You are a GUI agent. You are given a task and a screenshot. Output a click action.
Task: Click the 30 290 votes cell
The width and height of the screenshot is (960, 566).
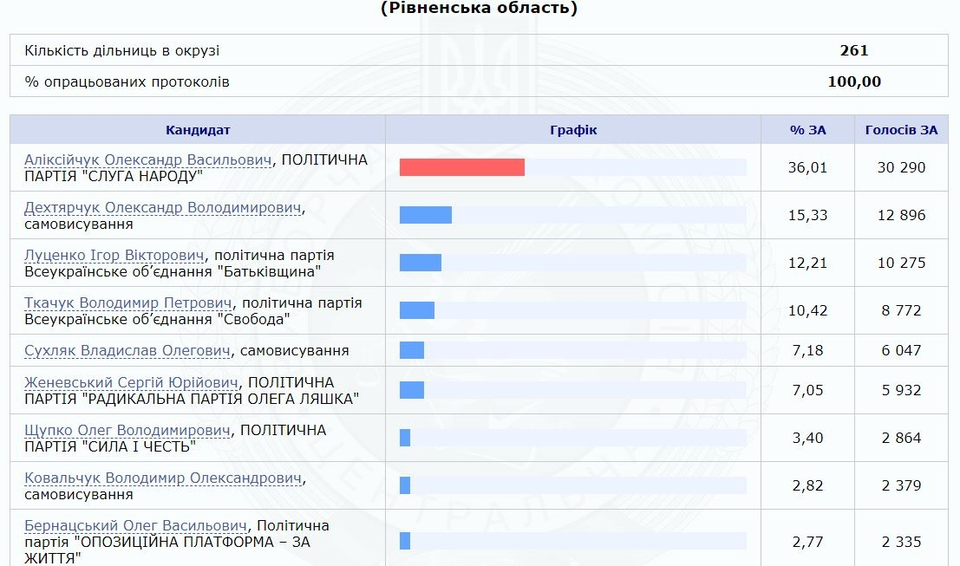tap(901, 167)
